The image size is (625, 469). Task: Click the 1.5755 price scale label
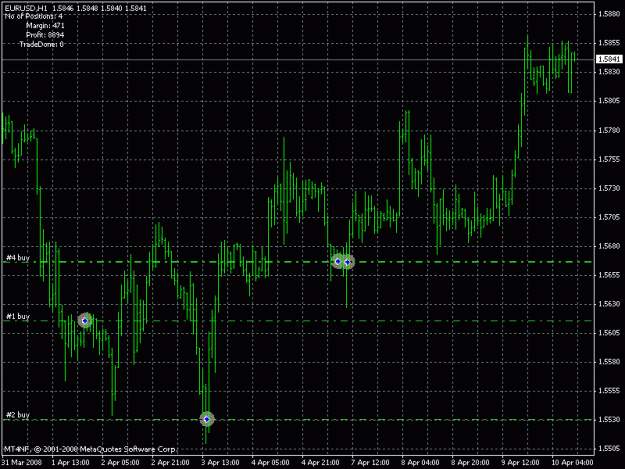click(609, 159)
